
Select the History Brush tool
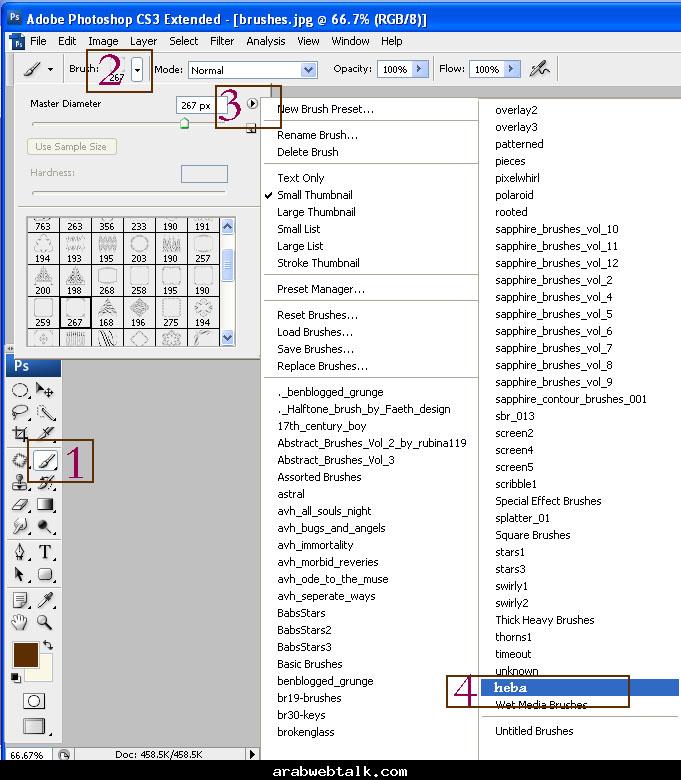[46, 482]
